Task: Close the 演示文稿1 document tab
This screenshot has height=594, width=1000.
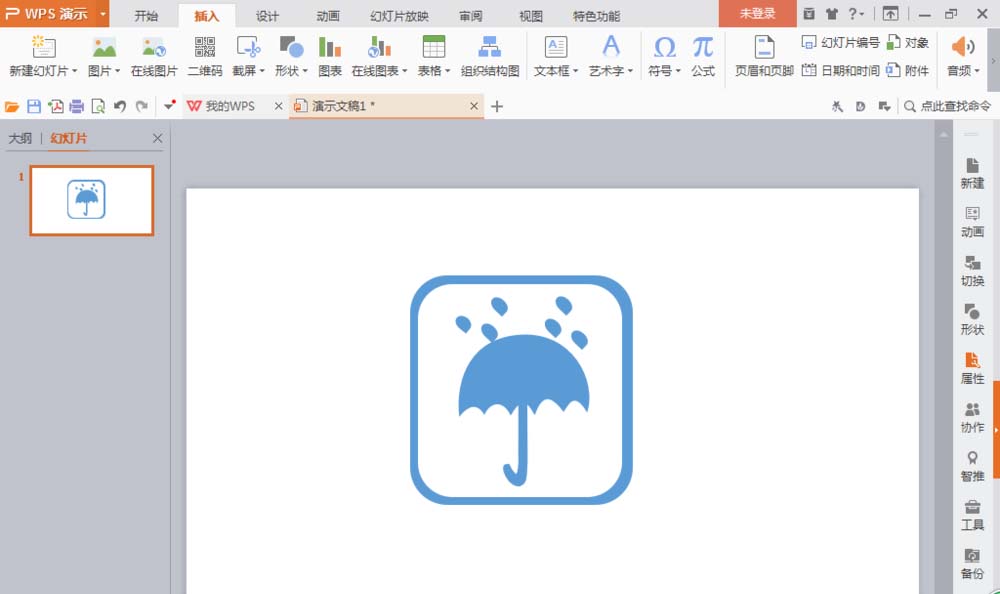Action: 474,106
